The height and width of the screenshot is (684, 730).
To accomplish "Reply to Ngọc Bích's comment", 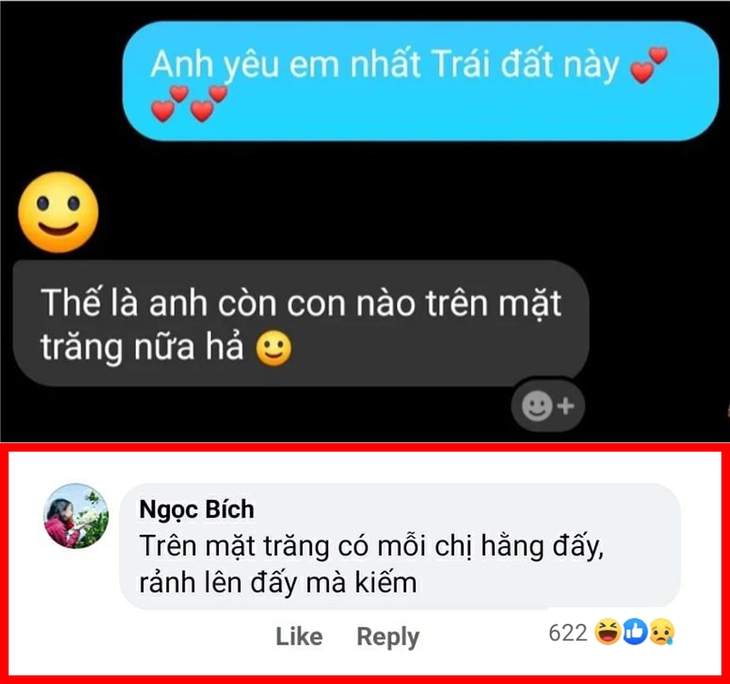I will 388,636.
